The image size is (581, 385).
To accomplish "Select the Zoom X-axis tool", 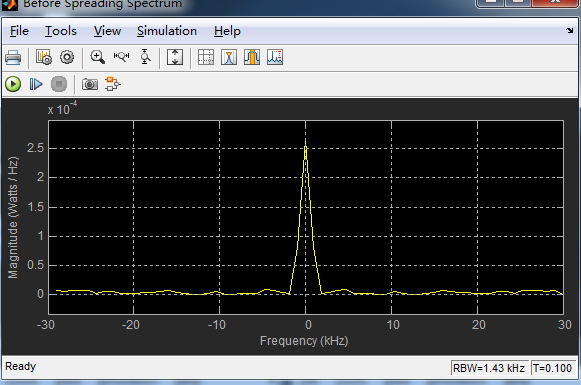I will tap(122, 57).
